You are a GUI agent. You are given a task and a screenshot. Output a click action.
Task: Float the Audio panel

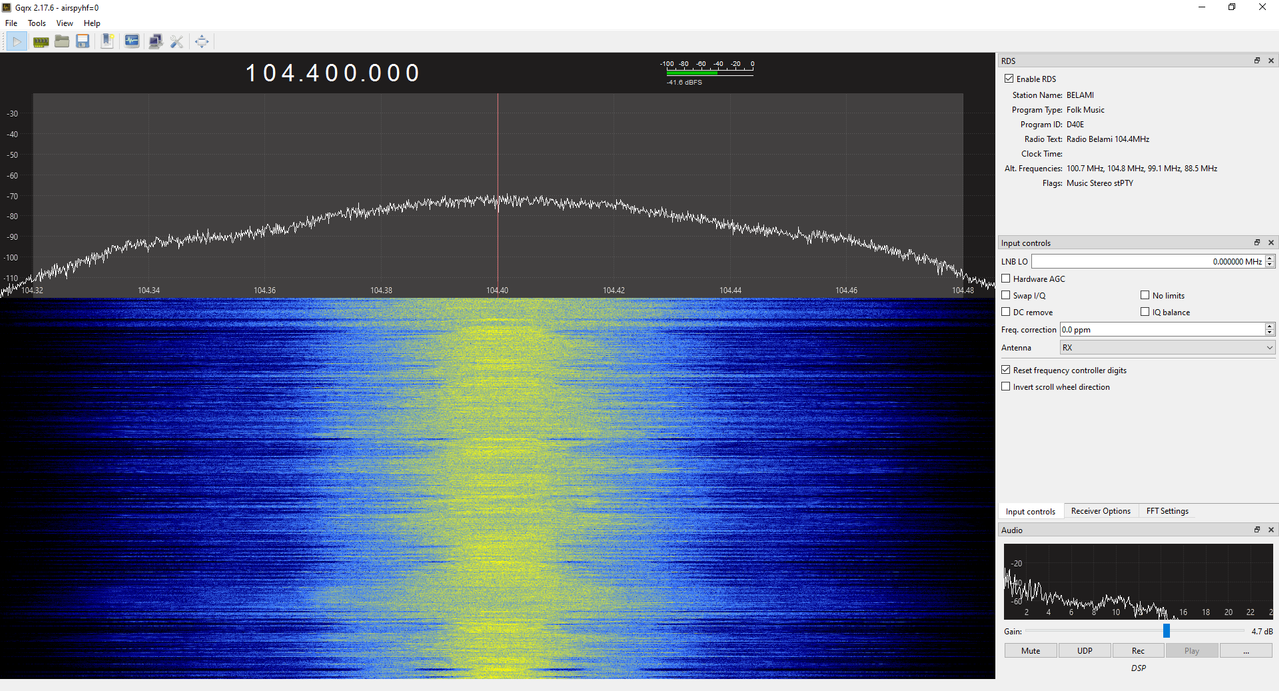(x=1257, y=530)
